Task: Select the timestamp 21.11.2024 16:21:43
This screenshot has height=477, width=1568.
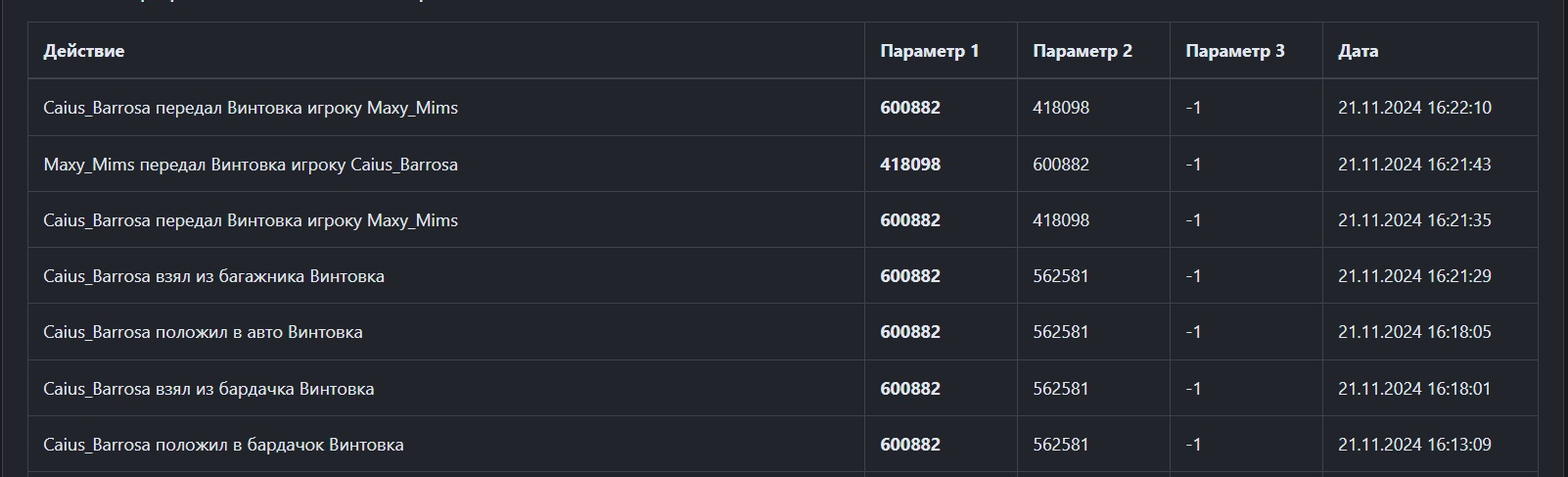Action: click(x=1414, y=165)
